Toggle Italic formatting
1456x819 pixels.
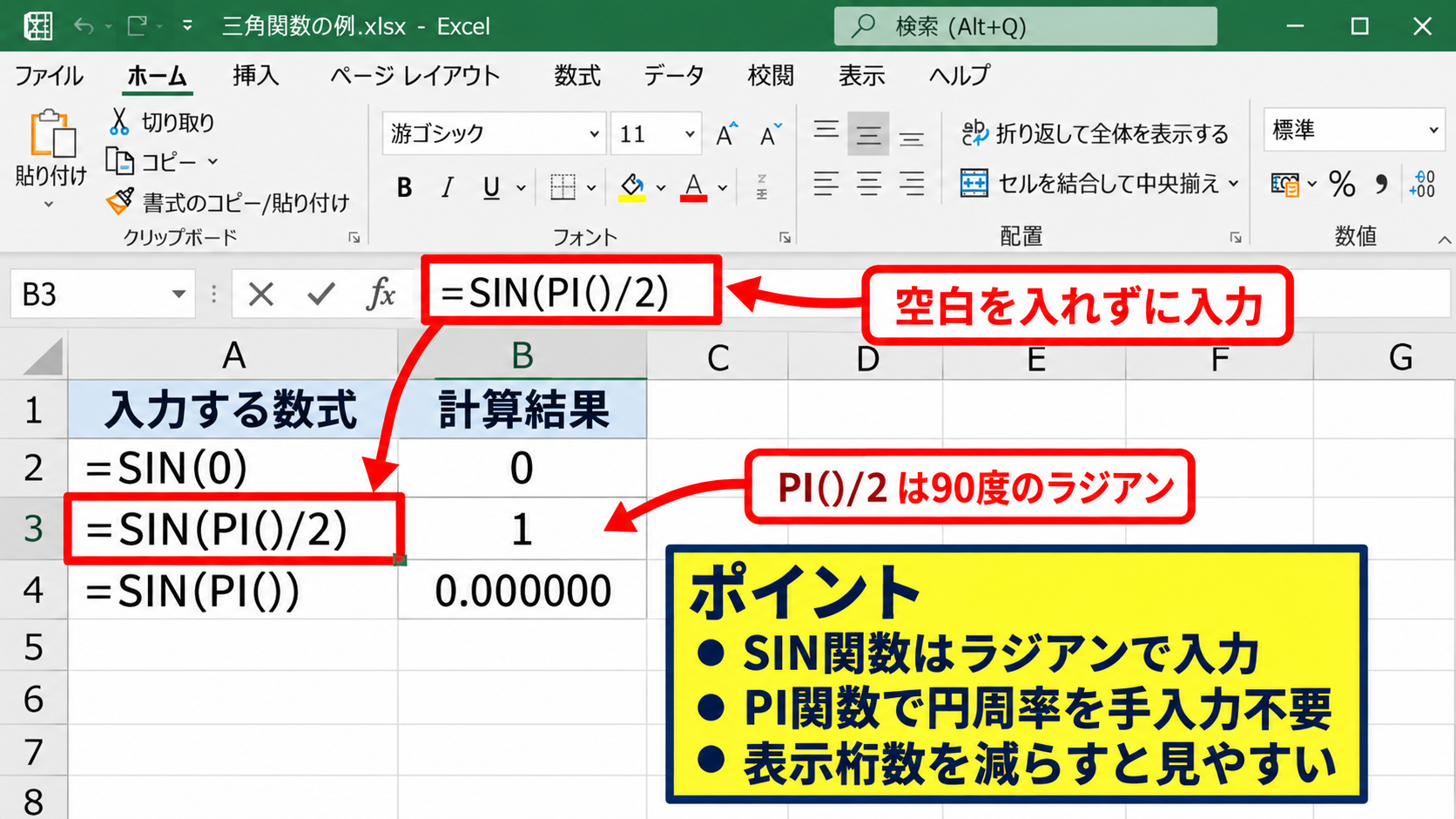pos(448,187)
